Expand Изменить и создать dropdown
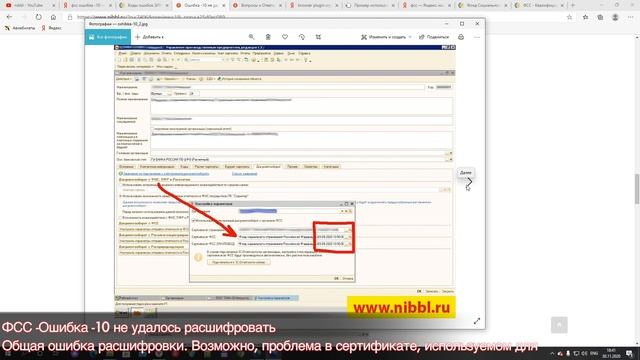The image size is (640, 360). 386,37
